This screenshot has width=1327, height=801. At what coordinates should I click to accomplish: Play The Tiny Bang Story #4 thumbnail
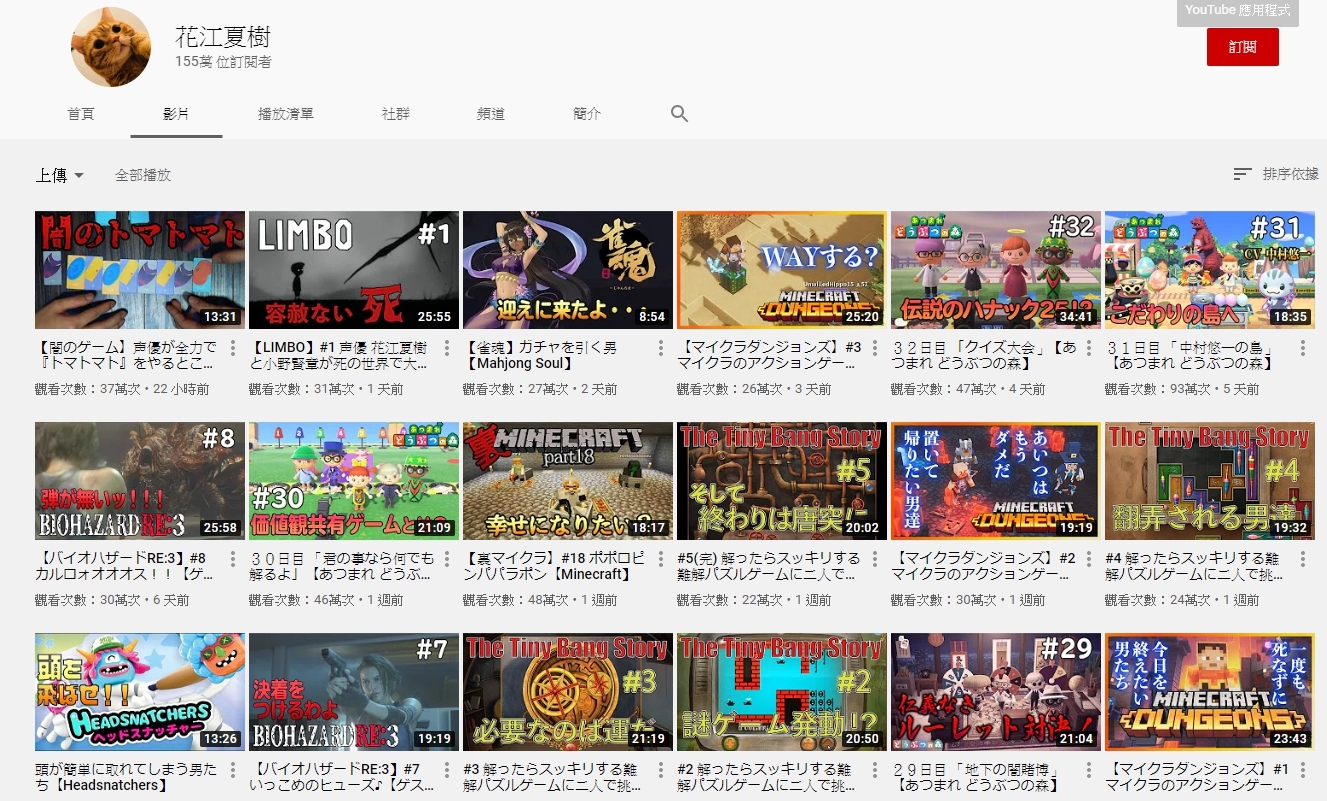[1210, 481]
